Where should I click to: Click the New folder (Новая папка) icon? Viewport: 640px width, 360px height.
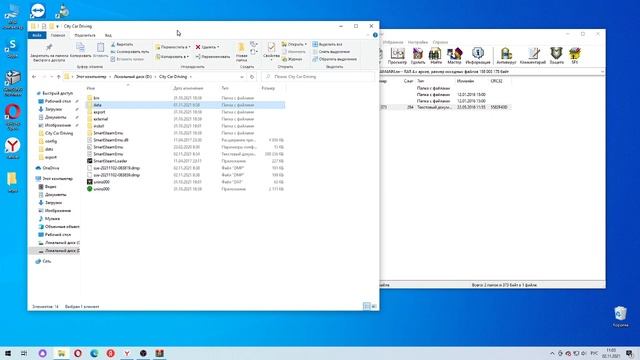242,51
